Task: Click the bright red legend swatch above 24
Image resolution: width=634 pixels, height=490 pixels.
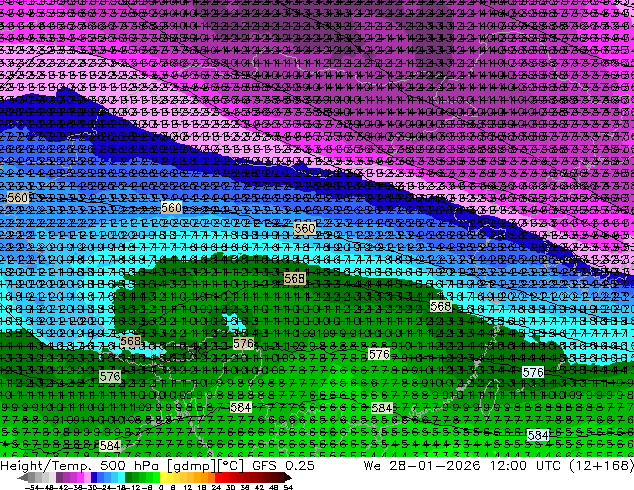Action: [218, 477]
